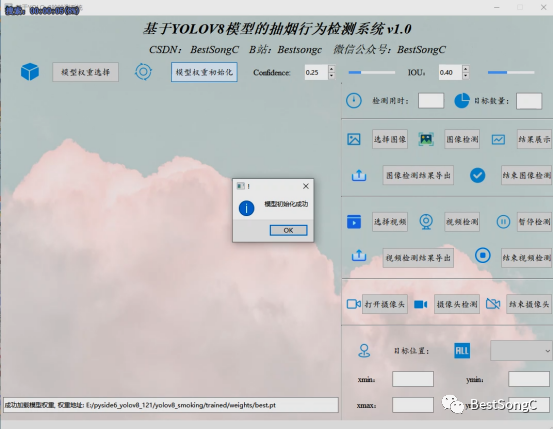Click the location pin icon beside 目标位置

pyautogui.click(x=364, y=351)
